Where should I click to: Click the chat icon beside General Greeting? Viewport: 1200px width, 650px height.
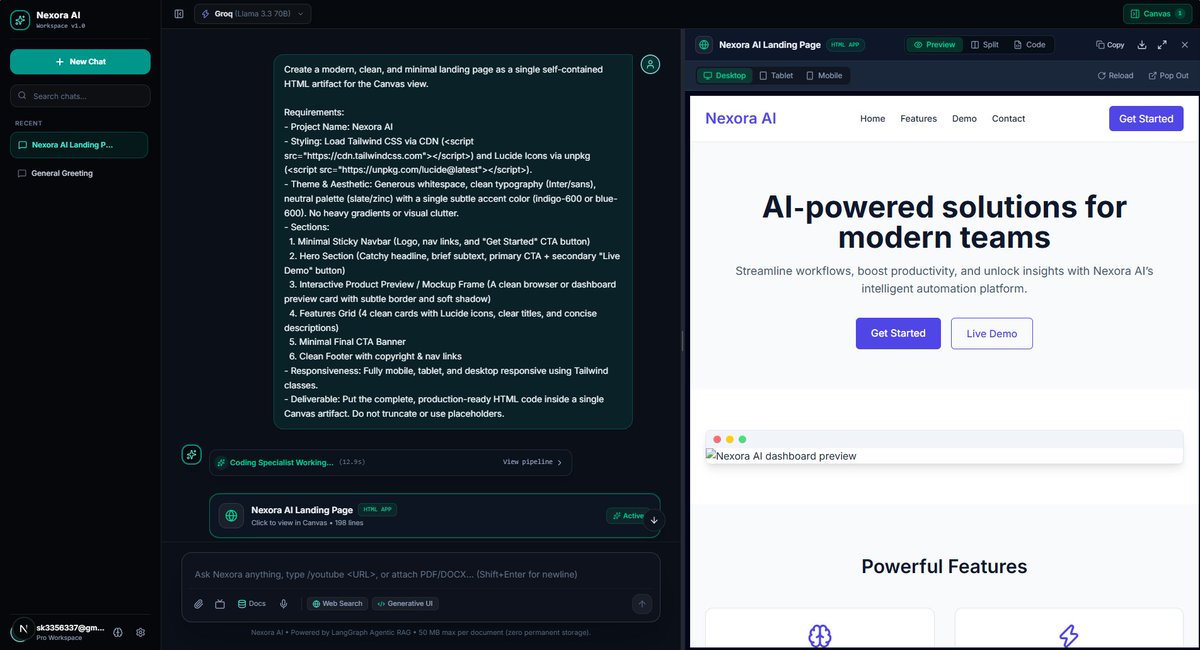tap(22, 173)
